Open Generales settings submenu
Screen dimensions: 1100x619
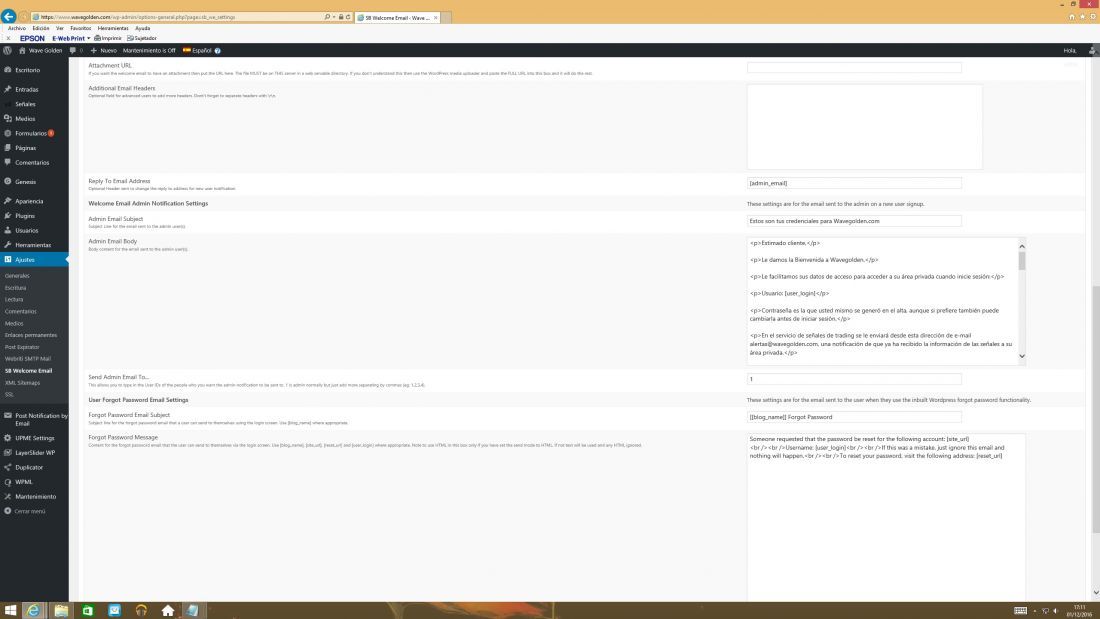point(17,276)
